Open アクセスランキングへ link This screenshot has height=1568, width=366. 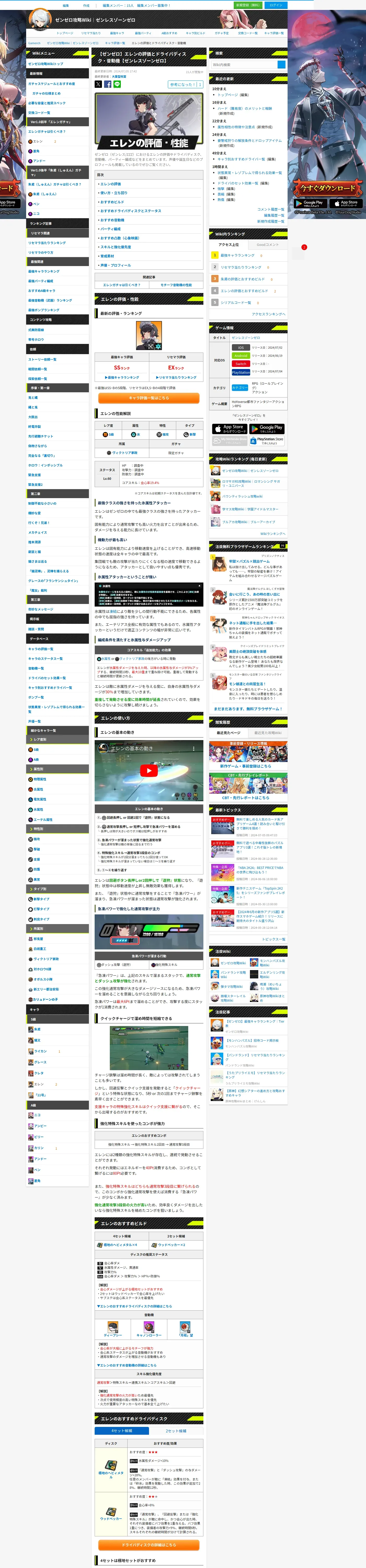point(268,314)
